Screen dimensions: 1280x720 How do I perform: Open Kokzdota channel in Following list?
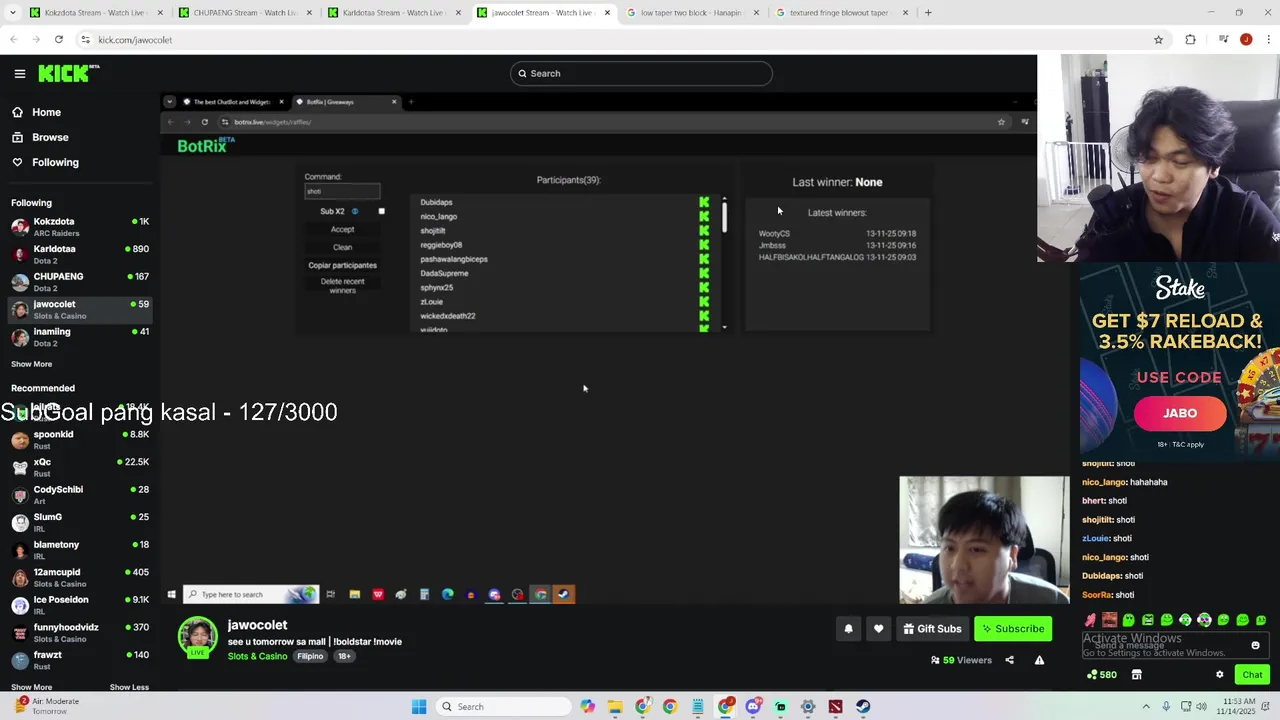(x=80, y=227)
